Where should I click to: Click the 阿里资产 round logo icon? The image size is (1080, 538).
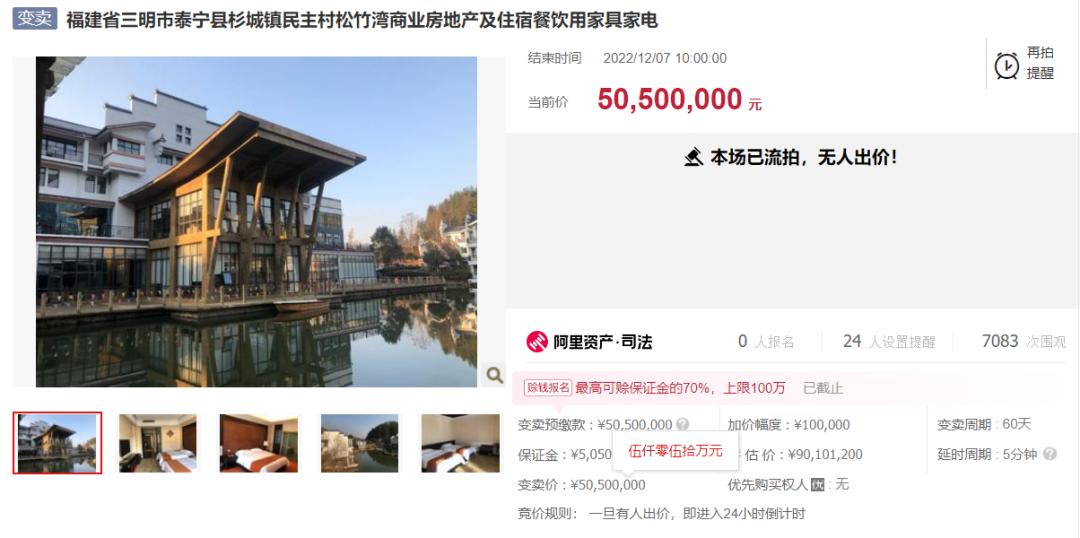click(x=537, y=341)
